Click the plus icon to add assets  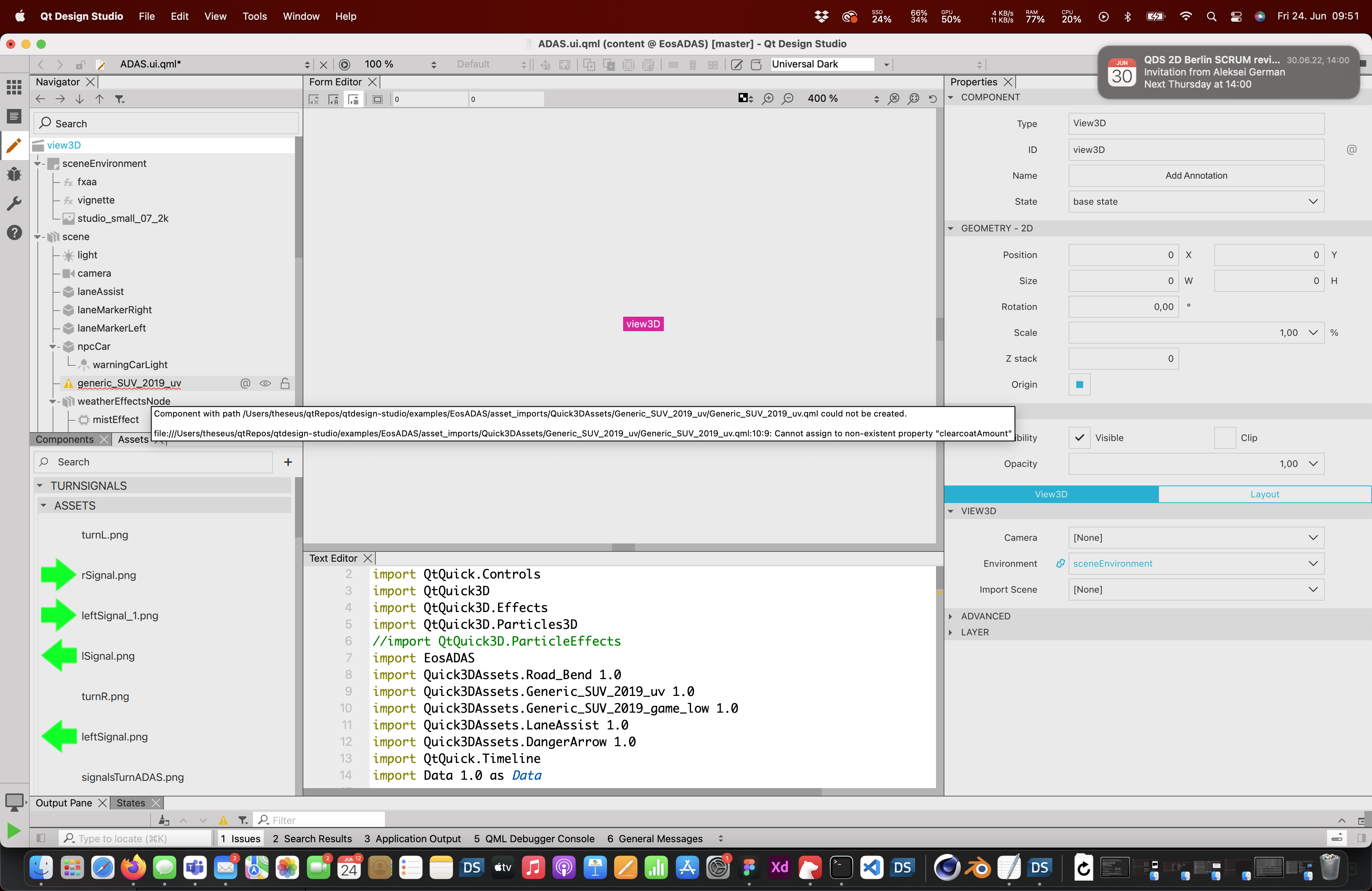point(288,462)
